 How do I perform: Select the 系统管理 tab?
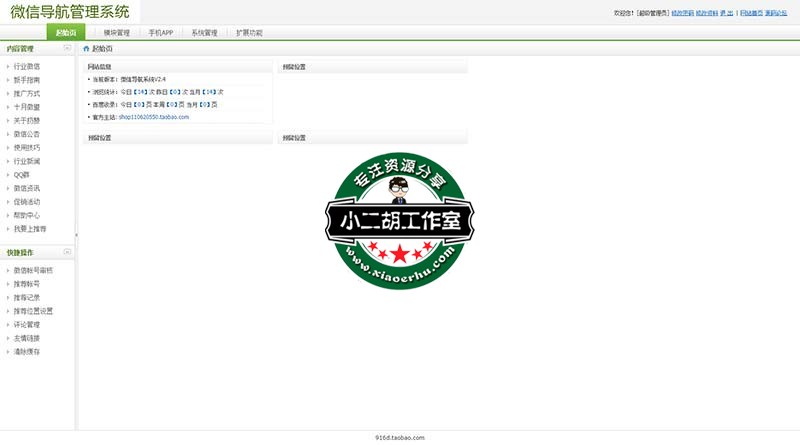click(x=204, y=33)
